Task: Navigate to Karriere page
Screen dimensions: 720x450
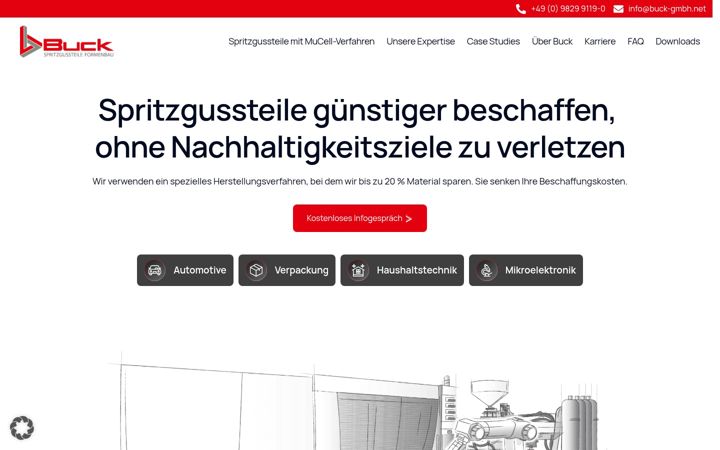Action: tap(600, 41)
